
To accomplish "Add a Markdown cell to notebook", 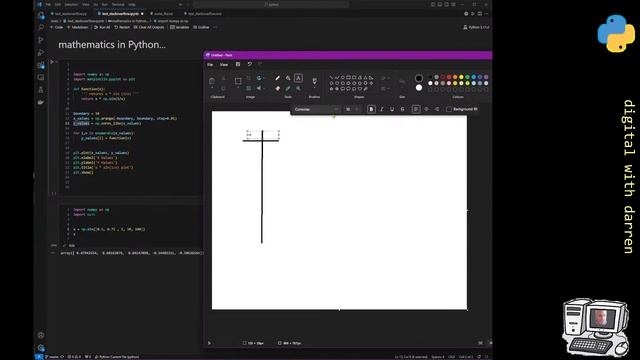I will (x=78, y=27).
